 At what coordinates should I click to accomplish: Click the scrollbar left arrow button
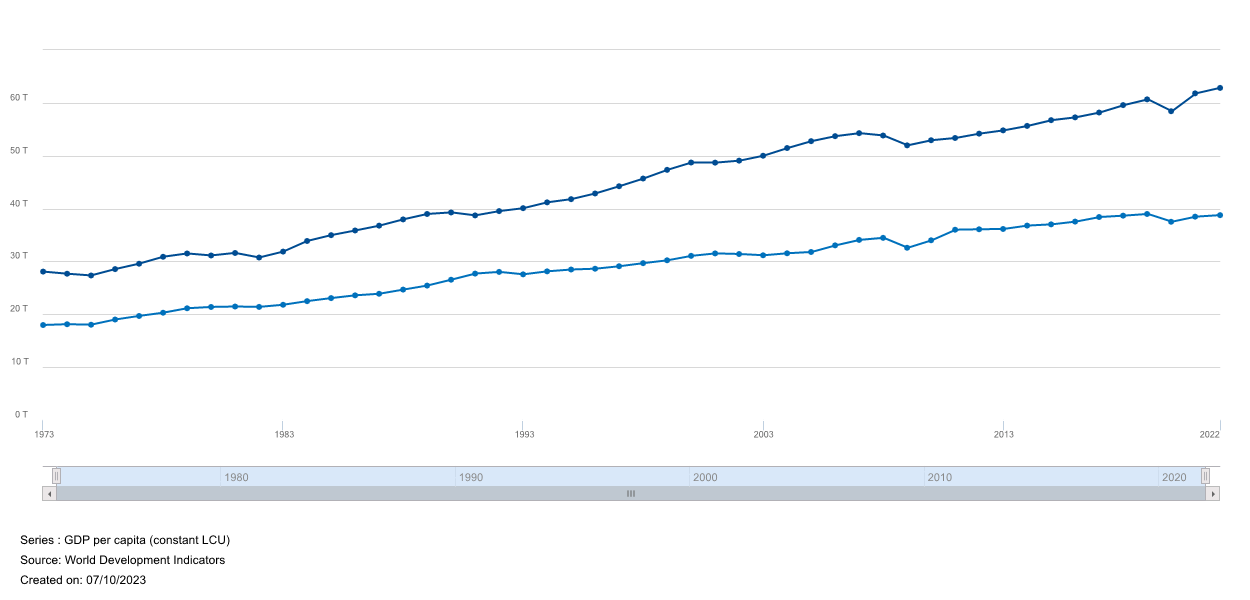pyautogui.click(x=49, y=494)
